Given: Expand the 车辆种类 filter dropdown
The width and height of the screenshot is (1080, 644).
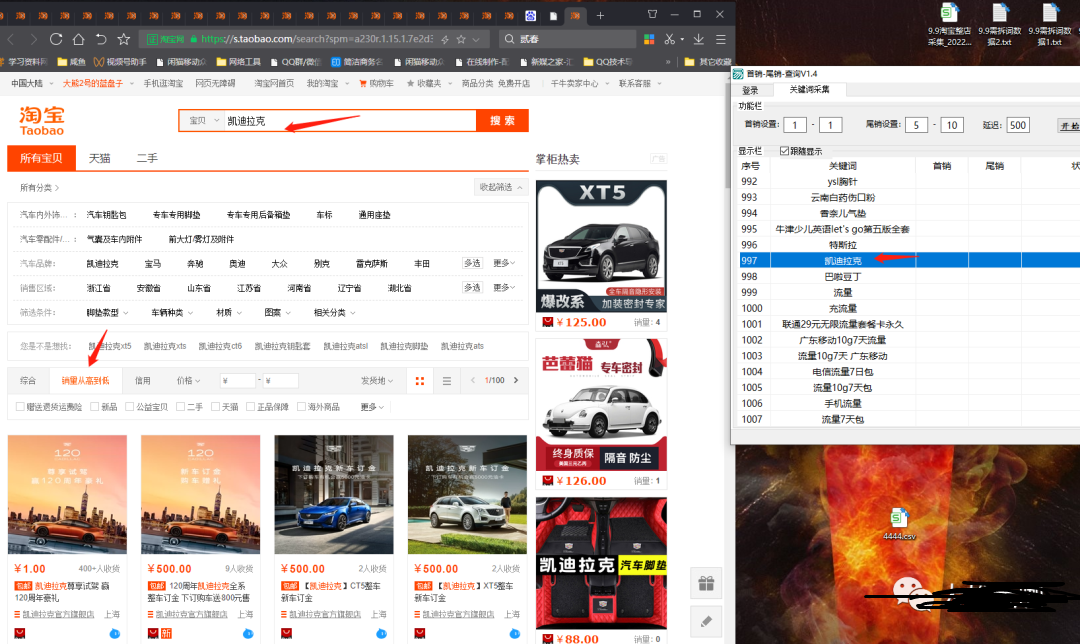Looking at the screenshot, I should (172, 313).
